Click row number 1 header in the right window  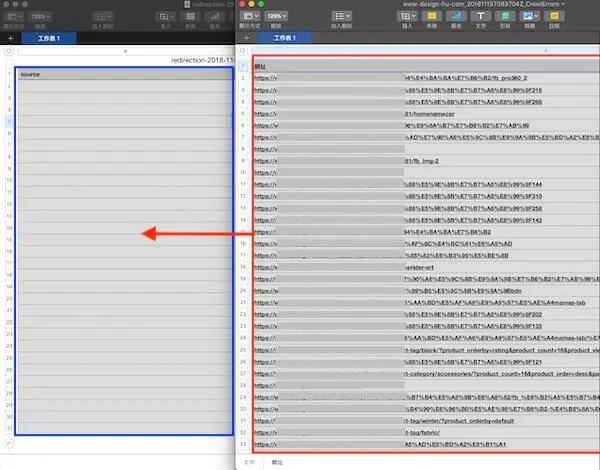pyautogui.click(x=243, y=66)
